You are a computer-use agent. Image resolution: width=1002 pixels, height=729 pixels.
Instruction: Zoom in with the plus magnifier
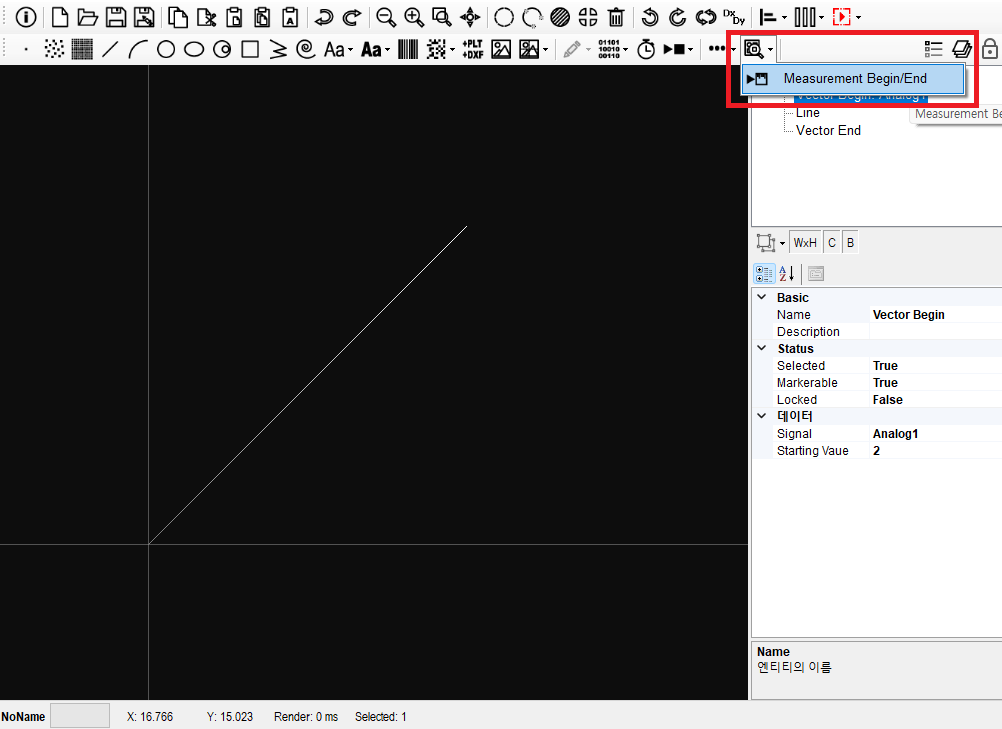(413, 17)
